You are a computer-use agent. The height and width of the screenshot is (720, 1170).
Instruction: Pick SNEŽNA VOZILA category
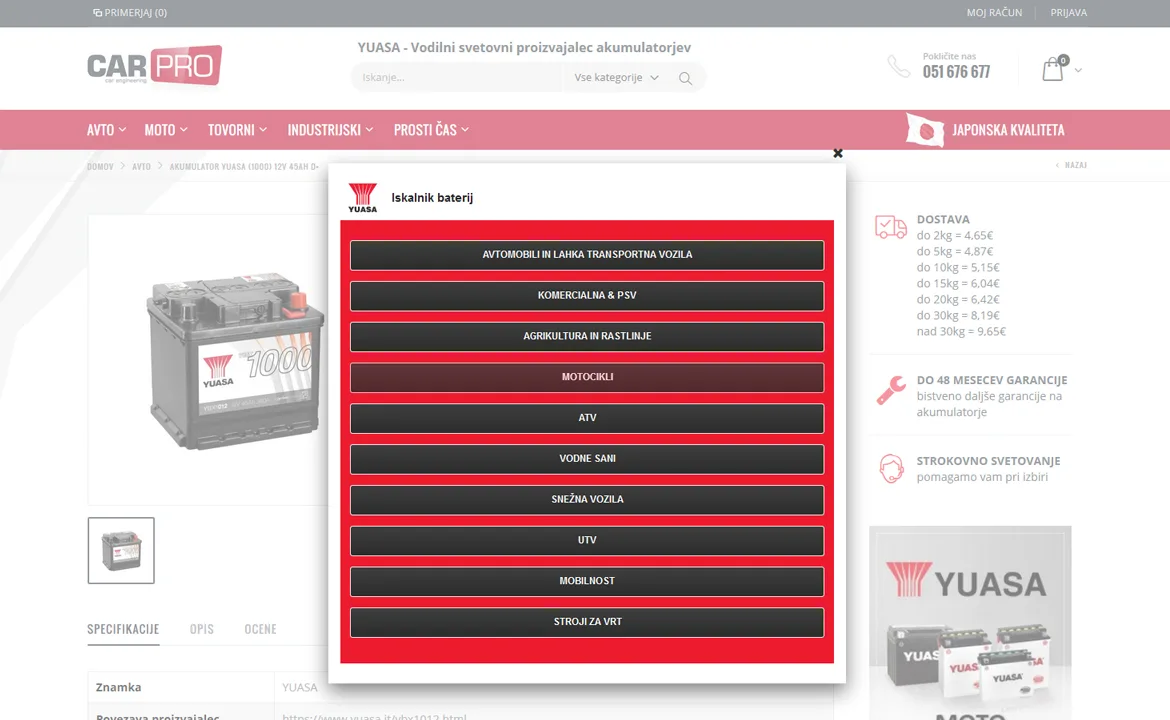[587, 500]
